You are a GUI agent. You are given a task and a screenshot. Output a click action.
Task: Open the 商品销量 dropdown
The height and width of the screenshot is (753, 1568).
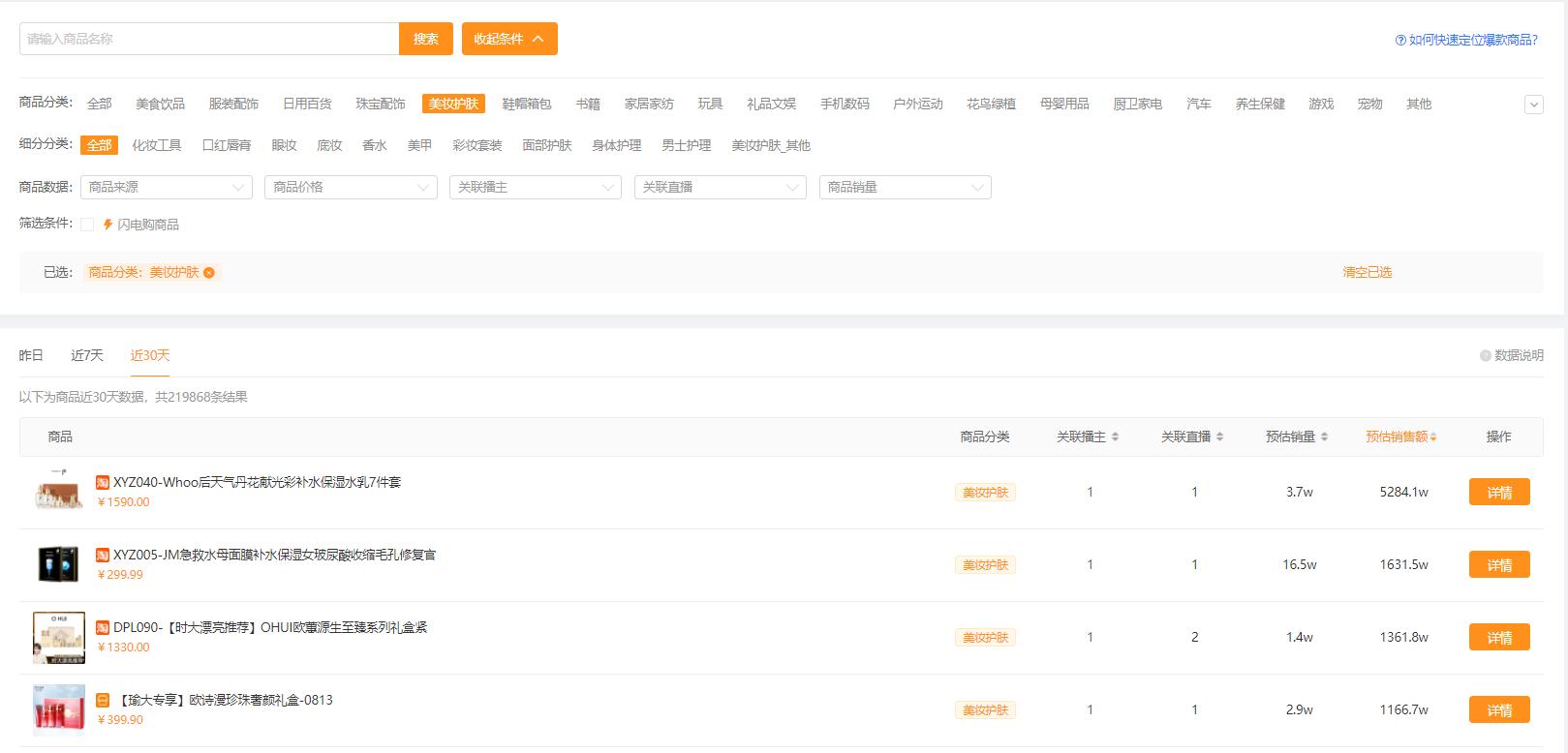coord(906,187)
